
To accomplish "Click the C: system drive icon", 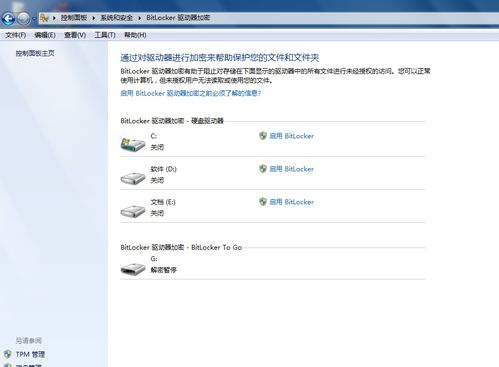I will pos(133,145).
